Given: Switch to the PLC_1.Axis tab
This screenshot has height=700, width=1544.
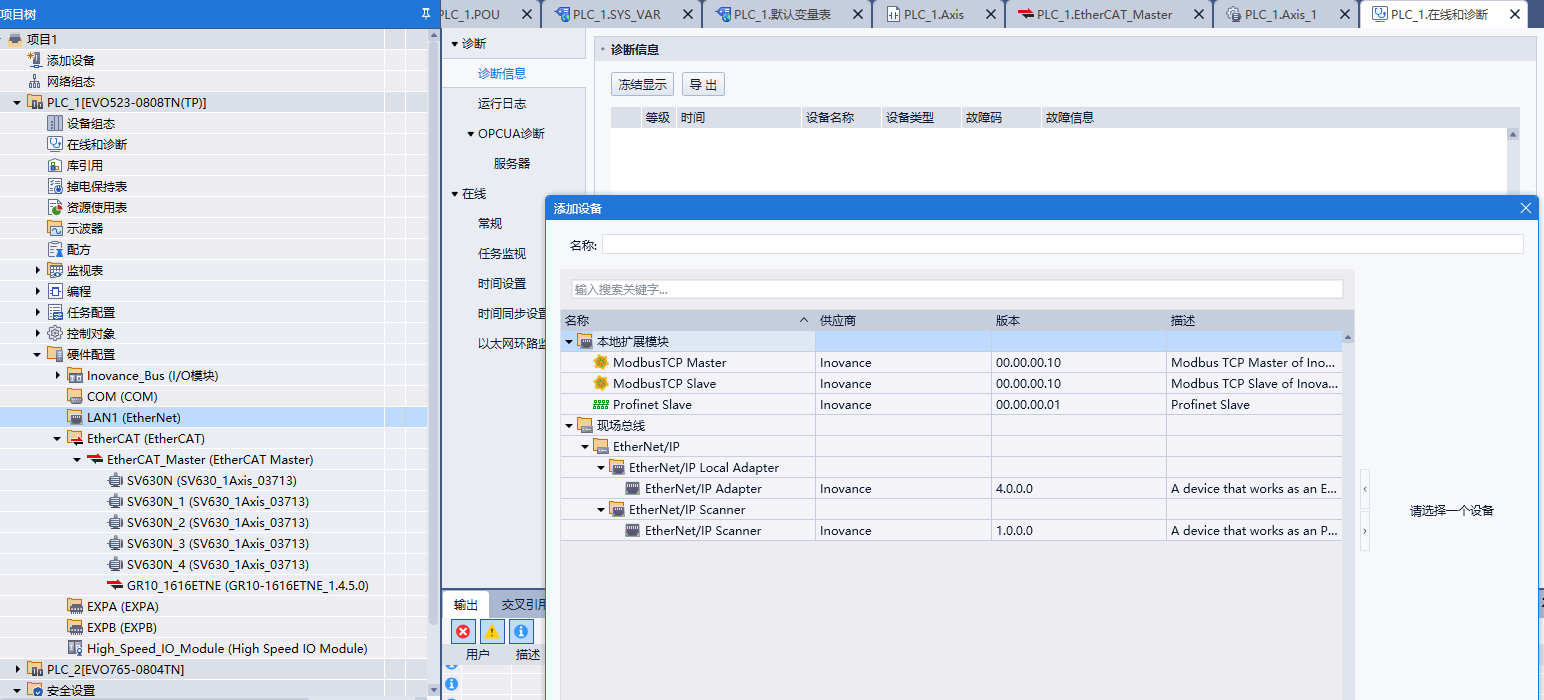Looking at the screenshot, I should coord(933,14).
